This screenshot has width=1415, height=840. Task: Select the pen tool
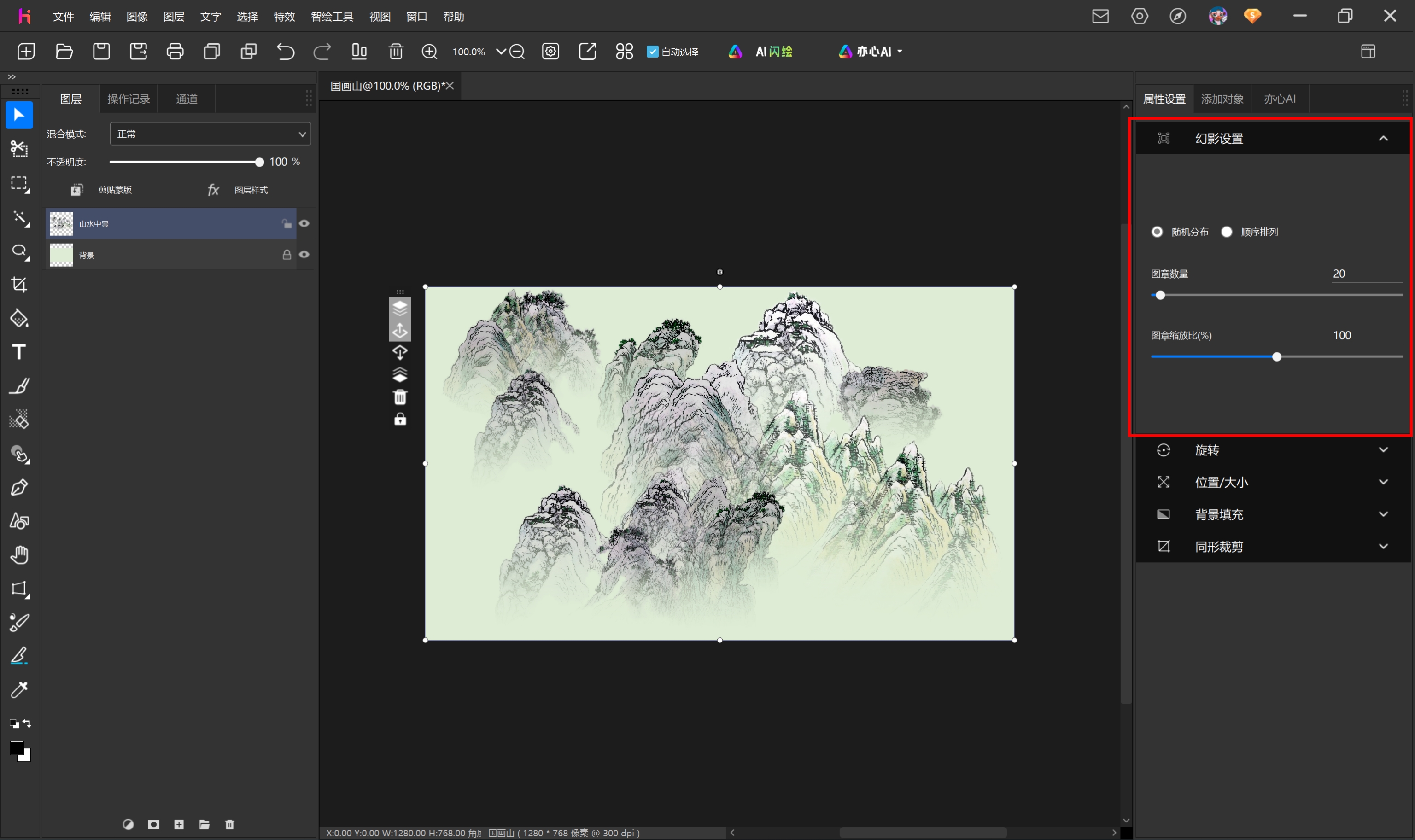point(19,488)
